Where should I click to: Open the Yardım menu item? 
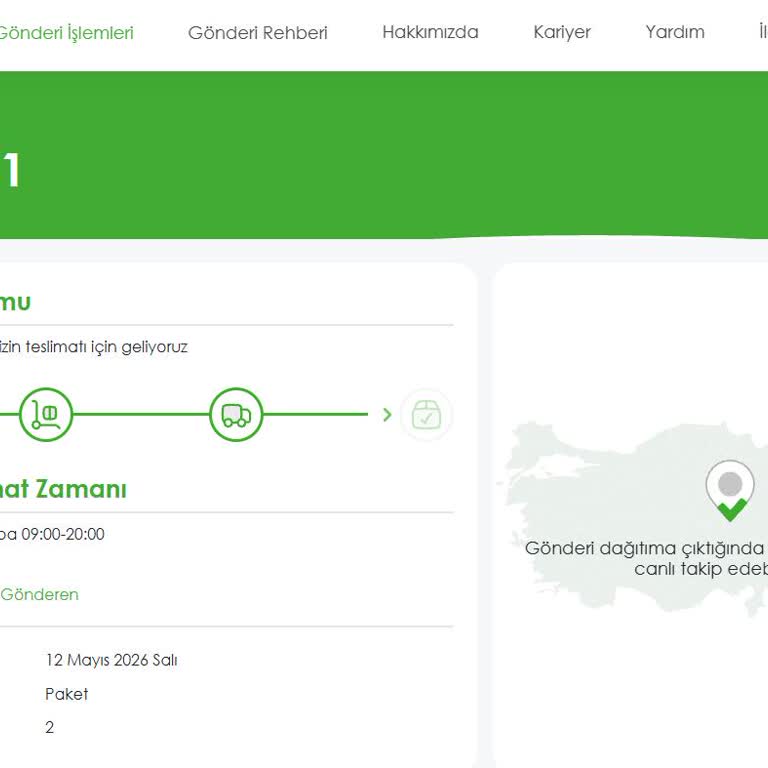[674, 32]
